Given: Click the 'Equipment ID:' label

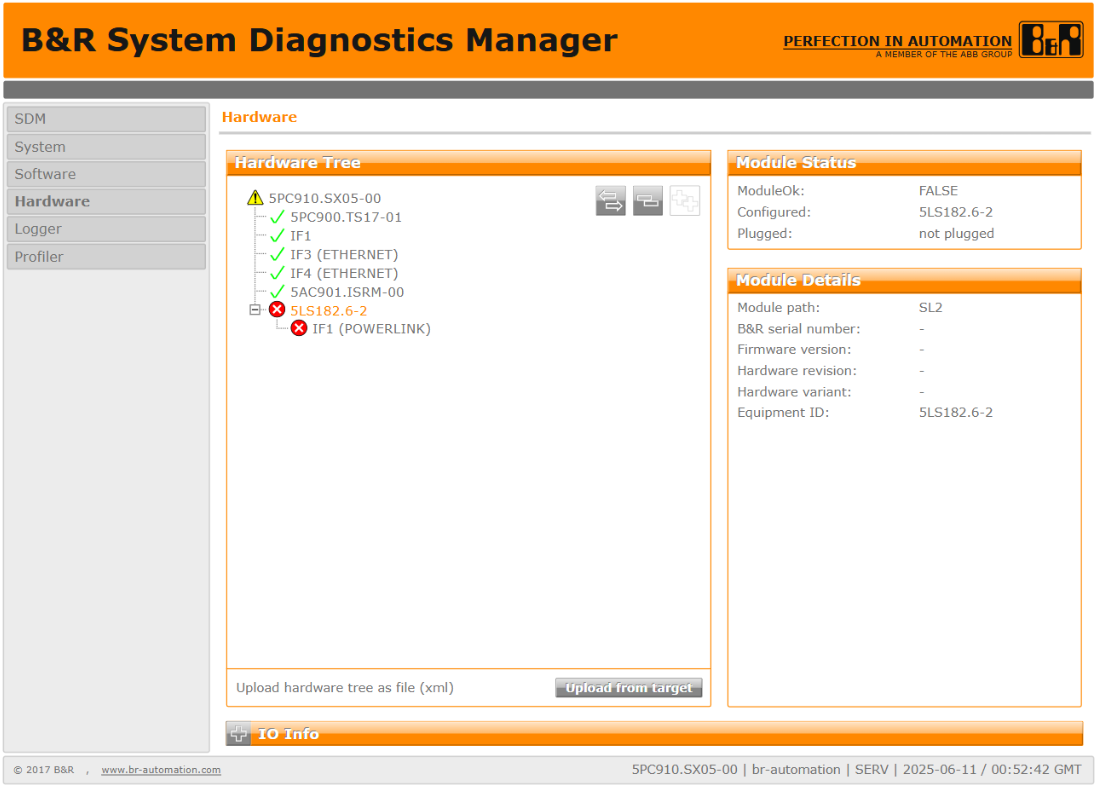Looking at the screenshot, I should click(783, 413).
